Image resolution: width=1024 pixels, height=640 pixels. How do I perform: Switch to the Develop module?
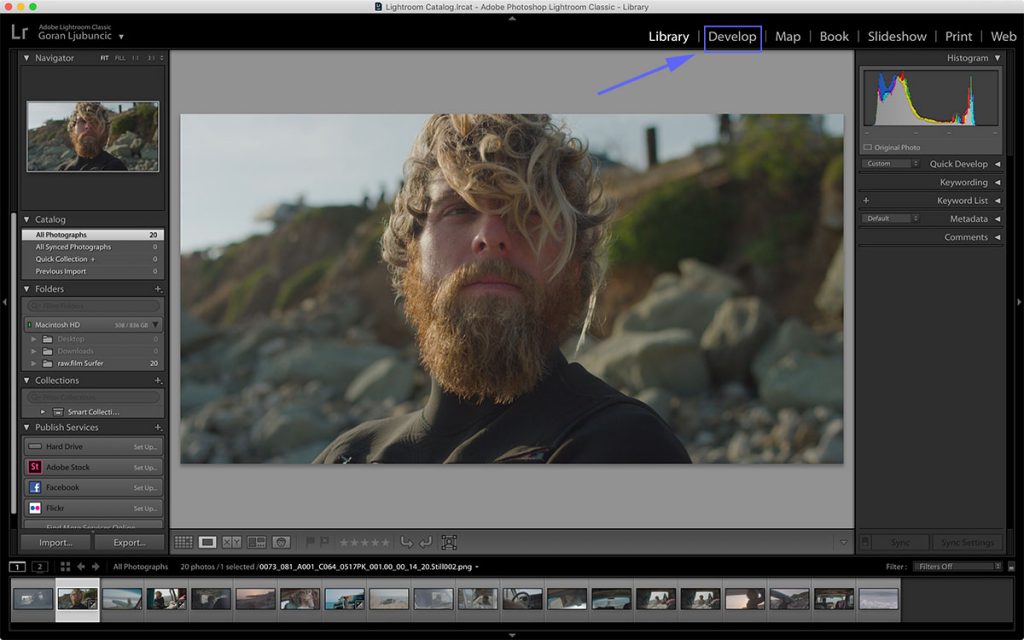click(x=733, y=36)
